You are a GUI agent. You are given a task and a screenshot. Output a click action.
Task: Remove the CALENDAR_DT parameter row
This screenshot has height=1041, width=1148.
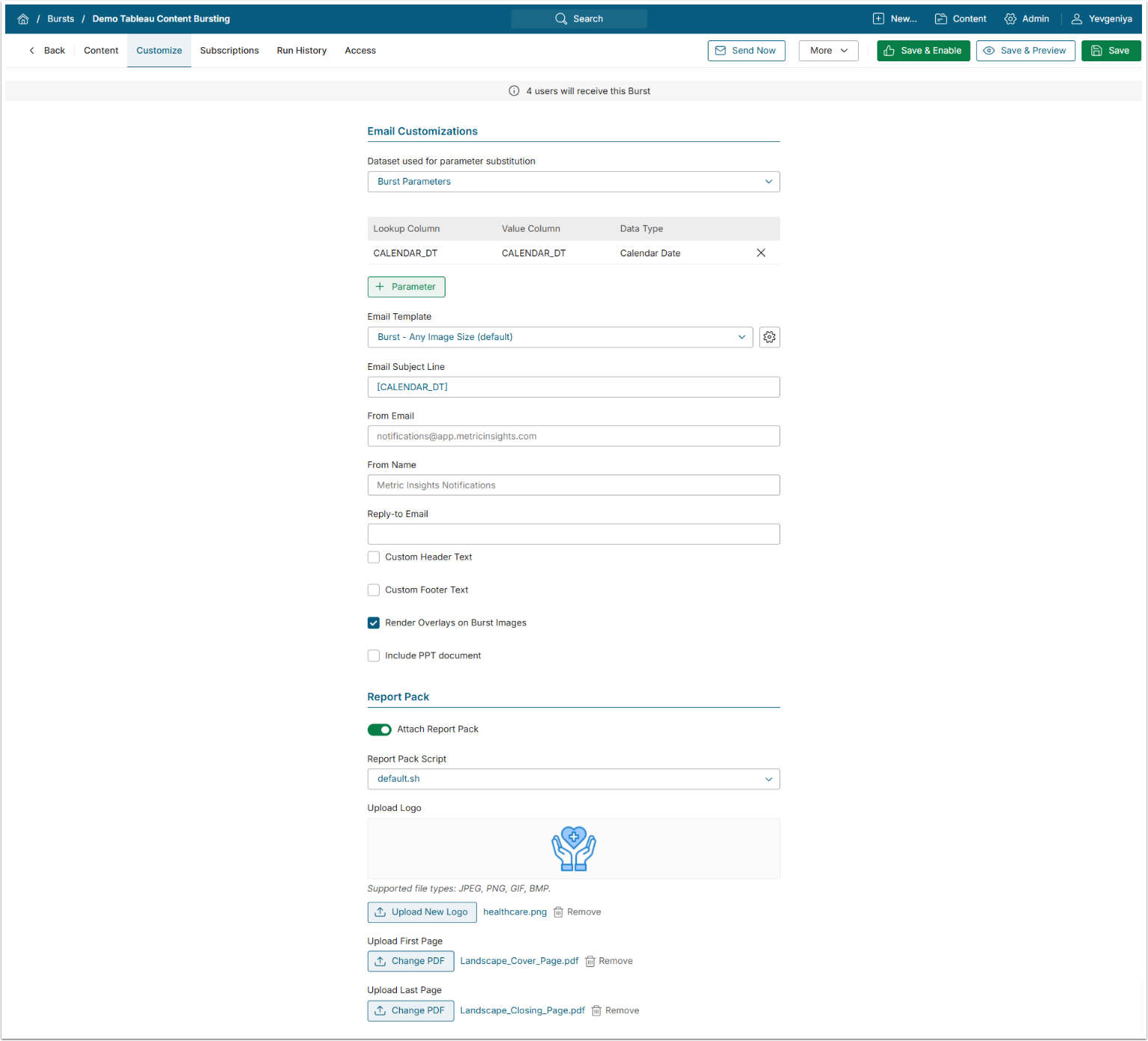tap(760, 253)
